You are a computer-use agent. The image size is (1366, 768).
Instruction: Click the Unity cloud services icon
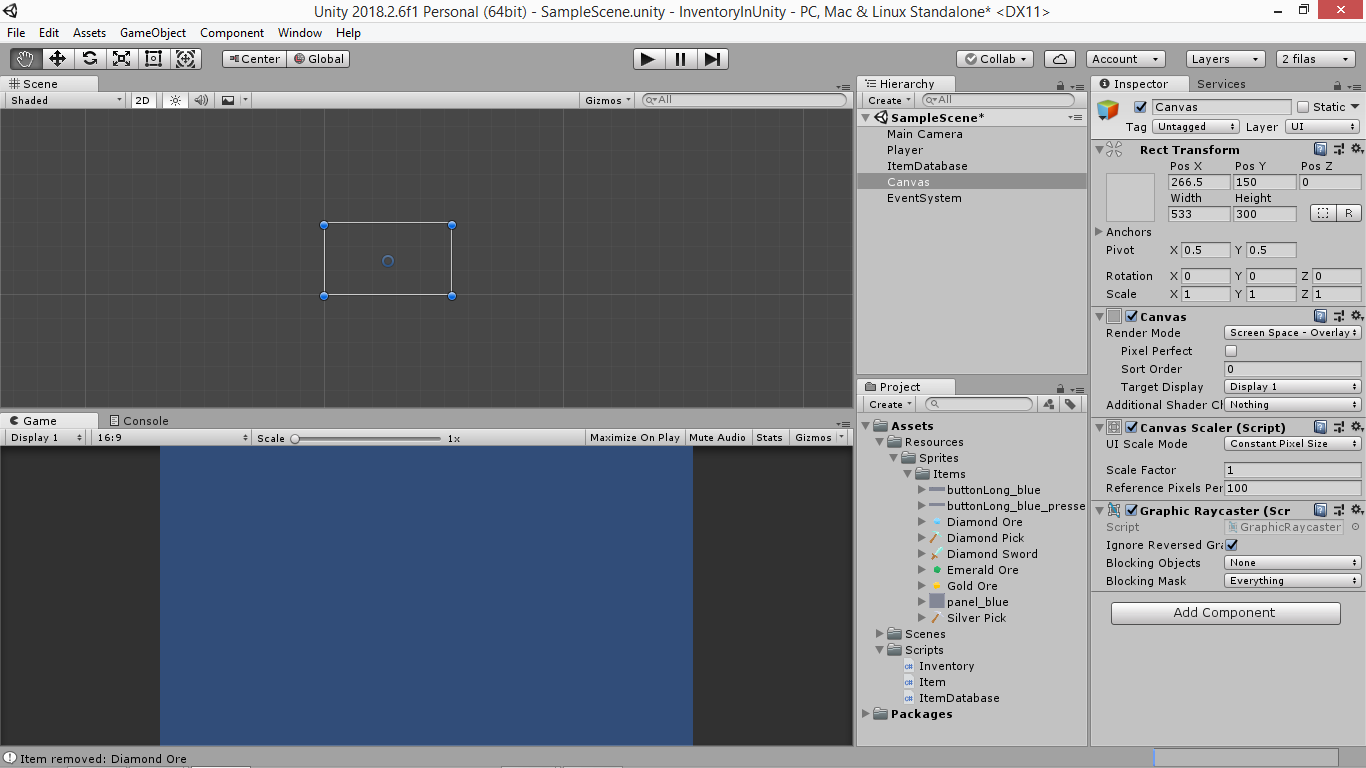pyautogui.click(x=1059, y=59)
